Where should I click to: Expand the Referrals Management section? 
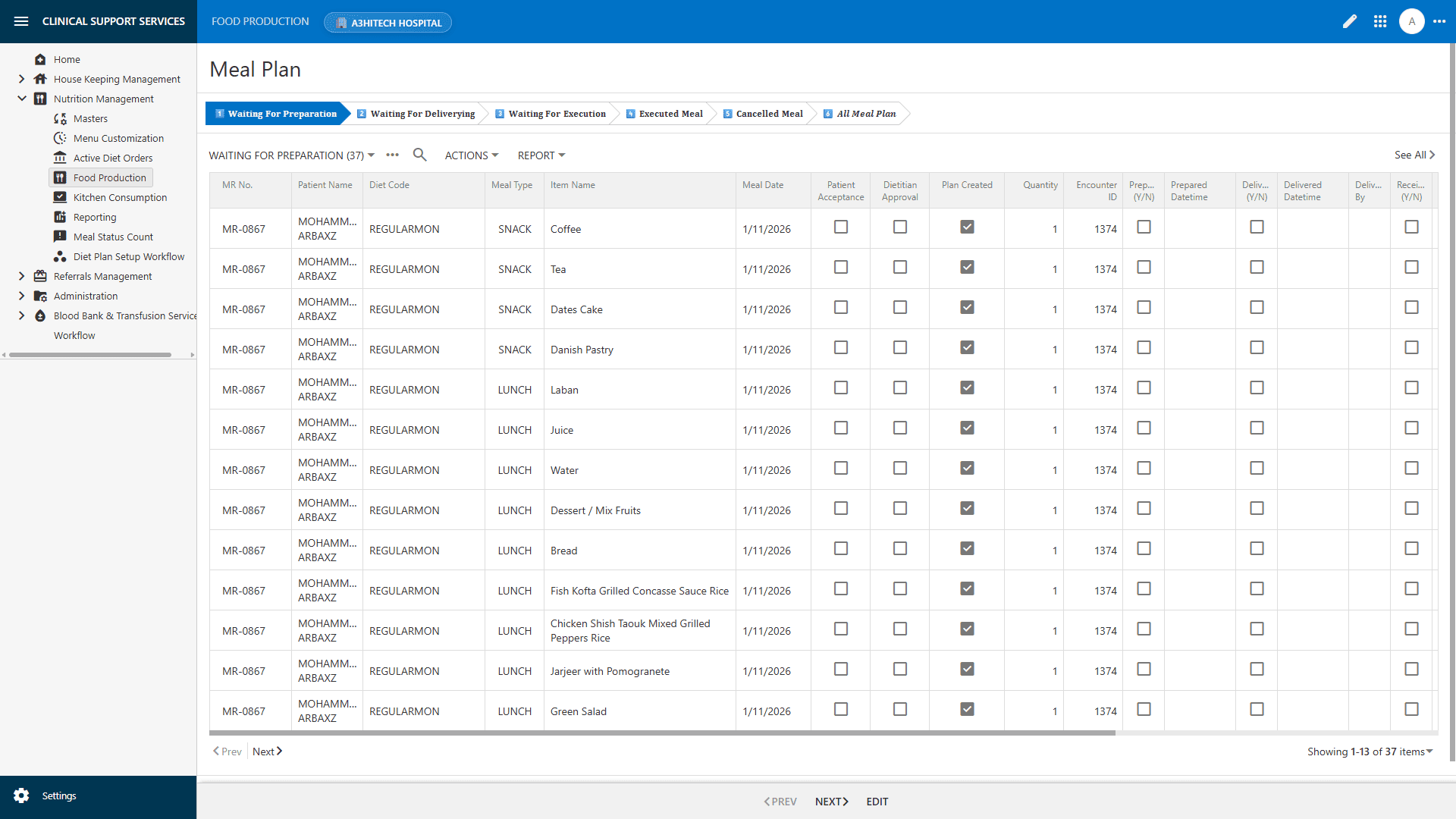coord(21,276)
